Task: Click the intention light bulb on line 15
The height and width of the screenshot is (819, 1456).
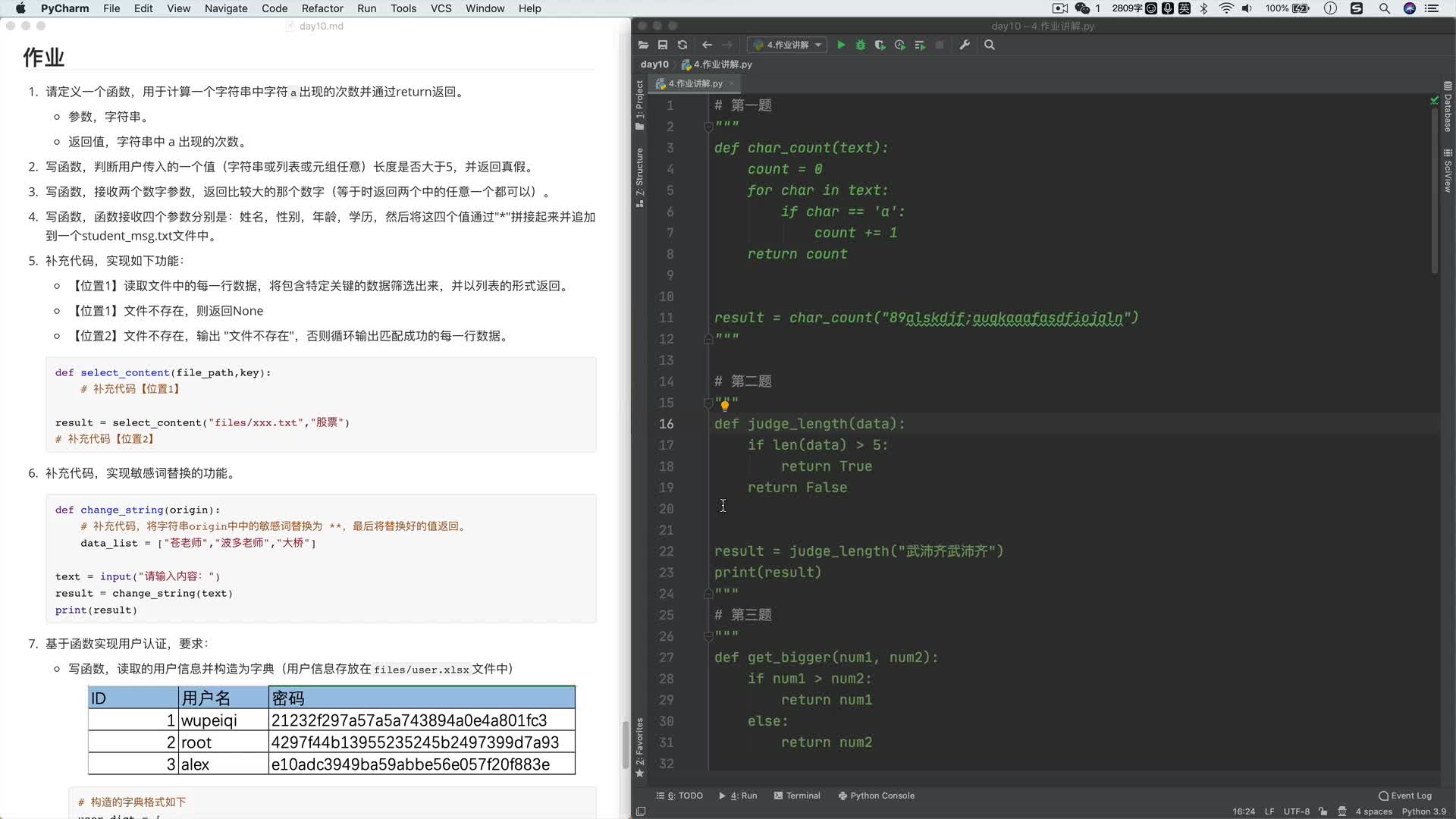Action: 725,405
